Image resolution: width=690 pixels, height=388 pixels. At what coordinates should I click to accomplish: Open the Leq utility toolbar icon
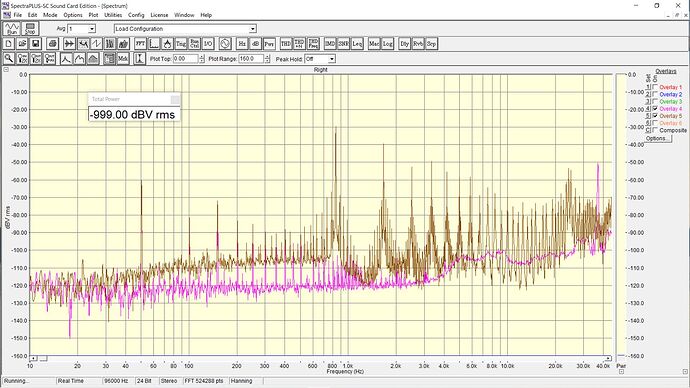coord(357,44)
